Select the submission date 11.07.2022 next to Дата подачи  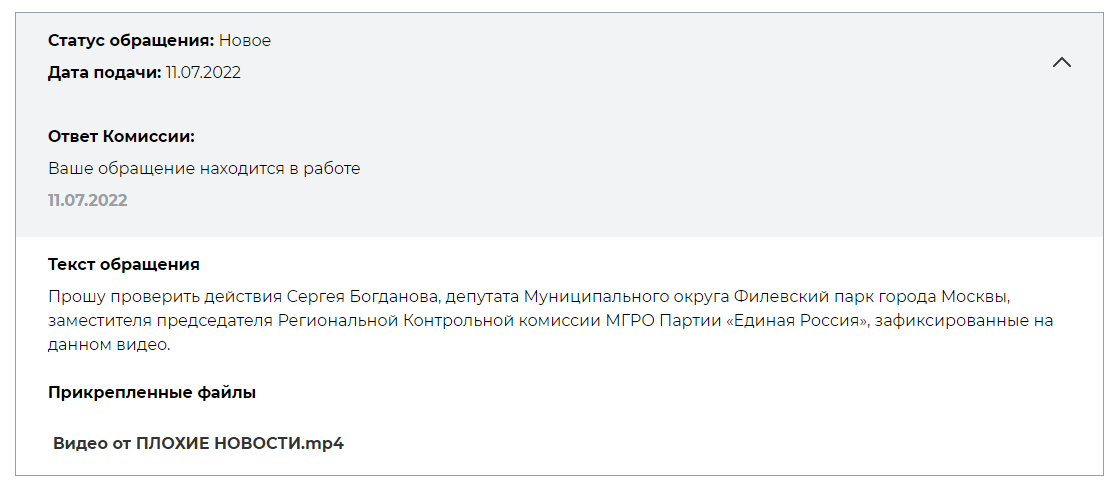click(x=204, y=73)
